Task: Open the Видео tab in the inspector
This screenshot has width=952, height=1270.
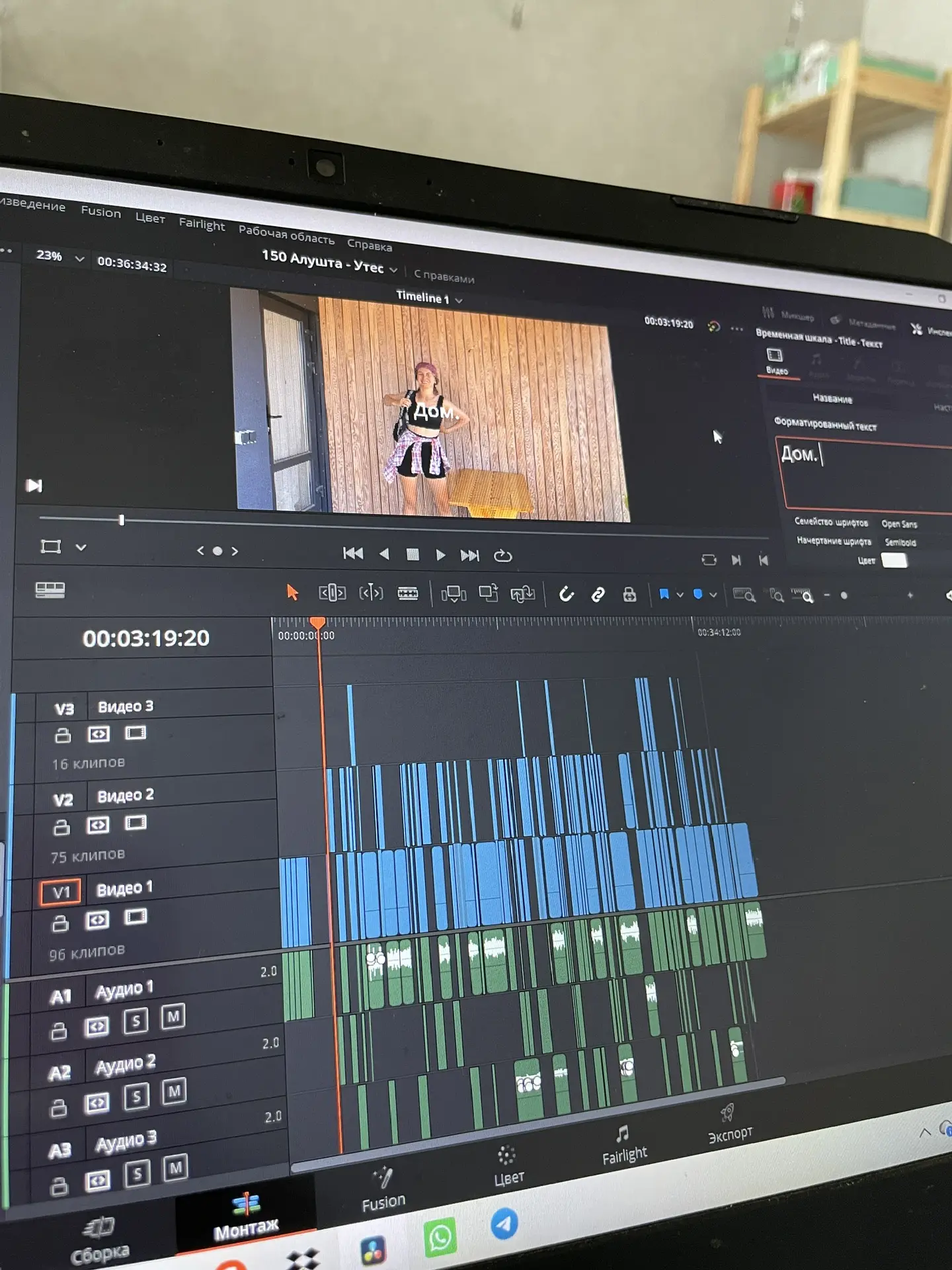Action: 776,362
